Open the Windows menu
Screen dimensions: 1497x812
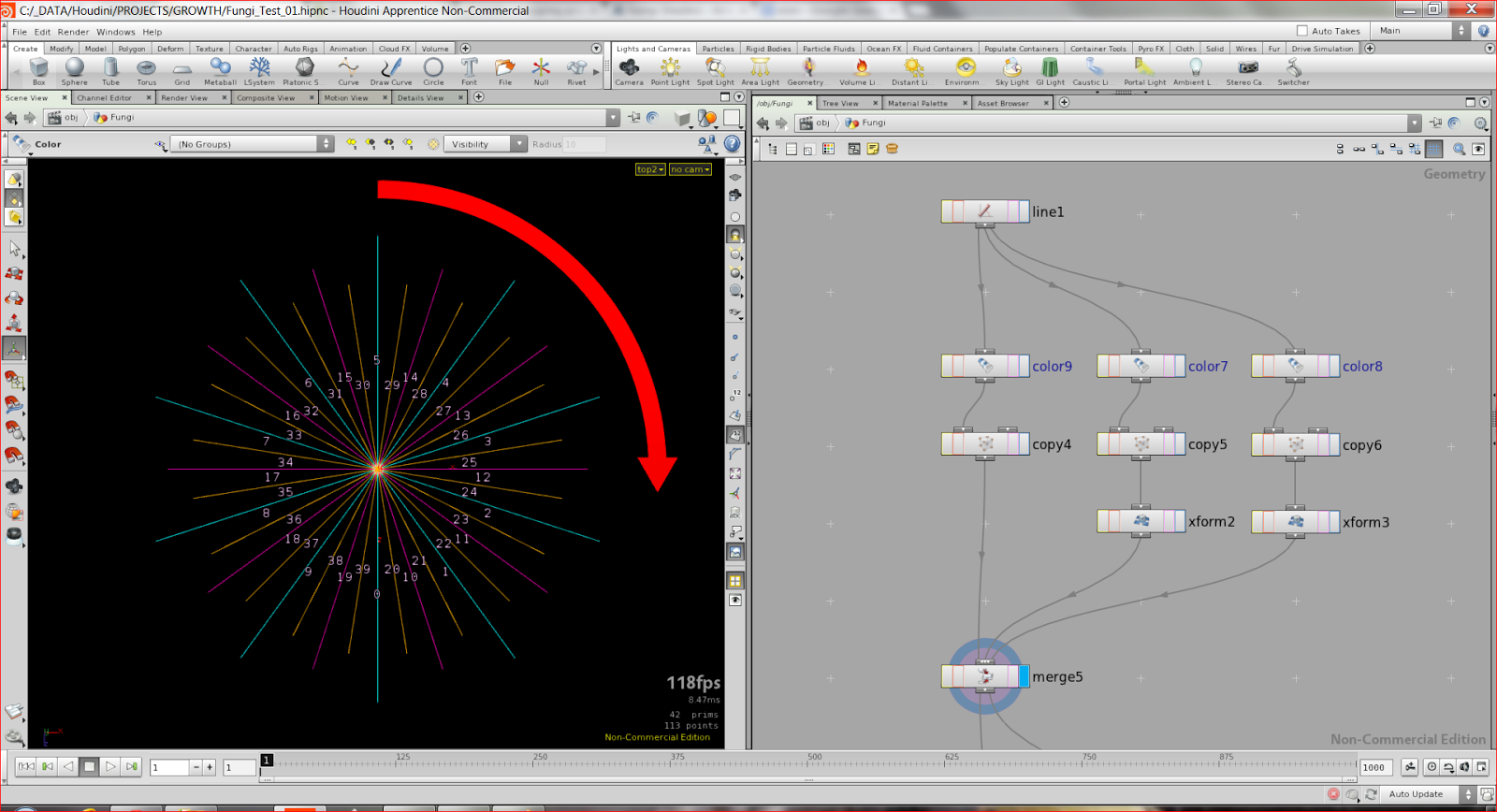click(x=116, y=32)
